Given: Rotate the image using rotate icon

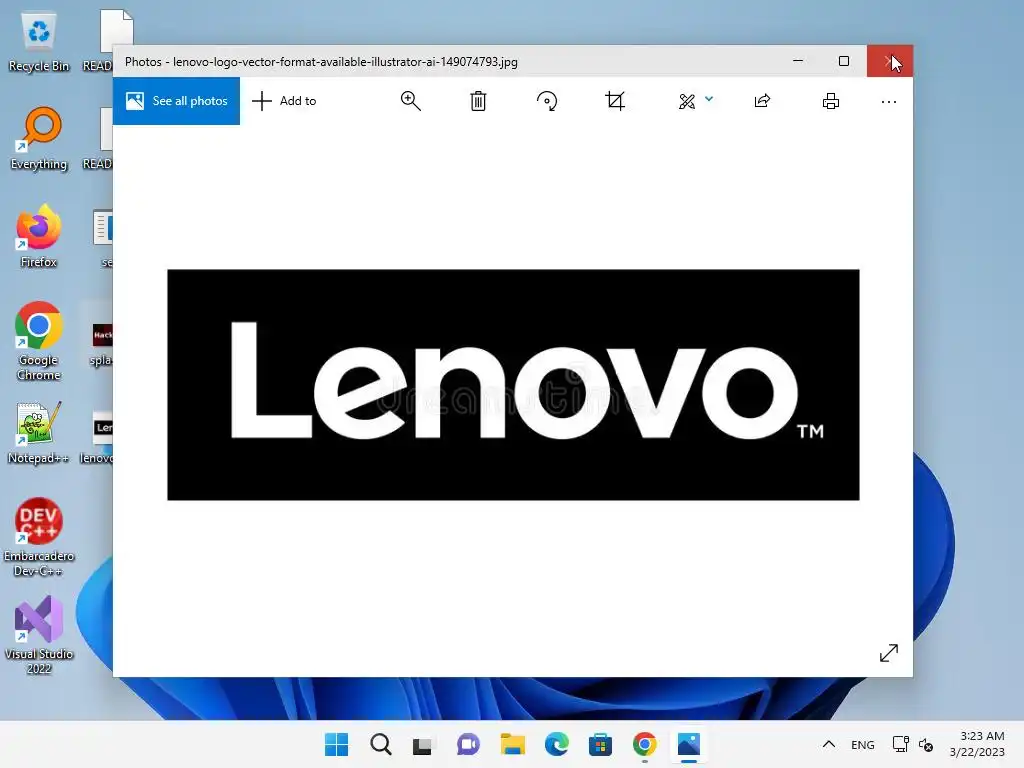Looking at the screenshot, I should [547, 101].
